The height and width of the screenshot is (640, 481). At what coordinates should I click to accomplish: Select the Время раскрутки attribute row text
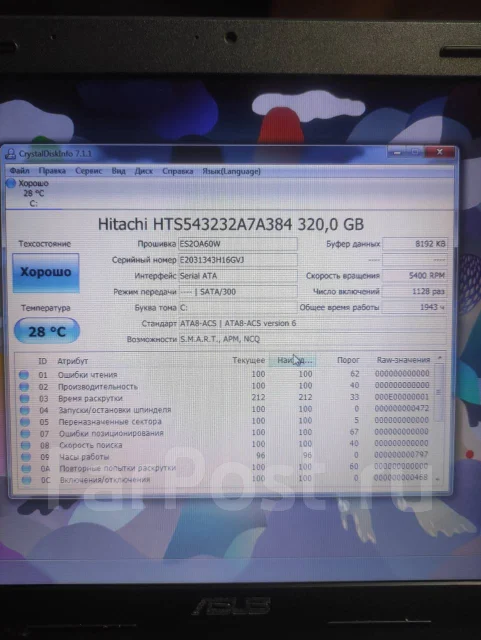tap(90, 398)
